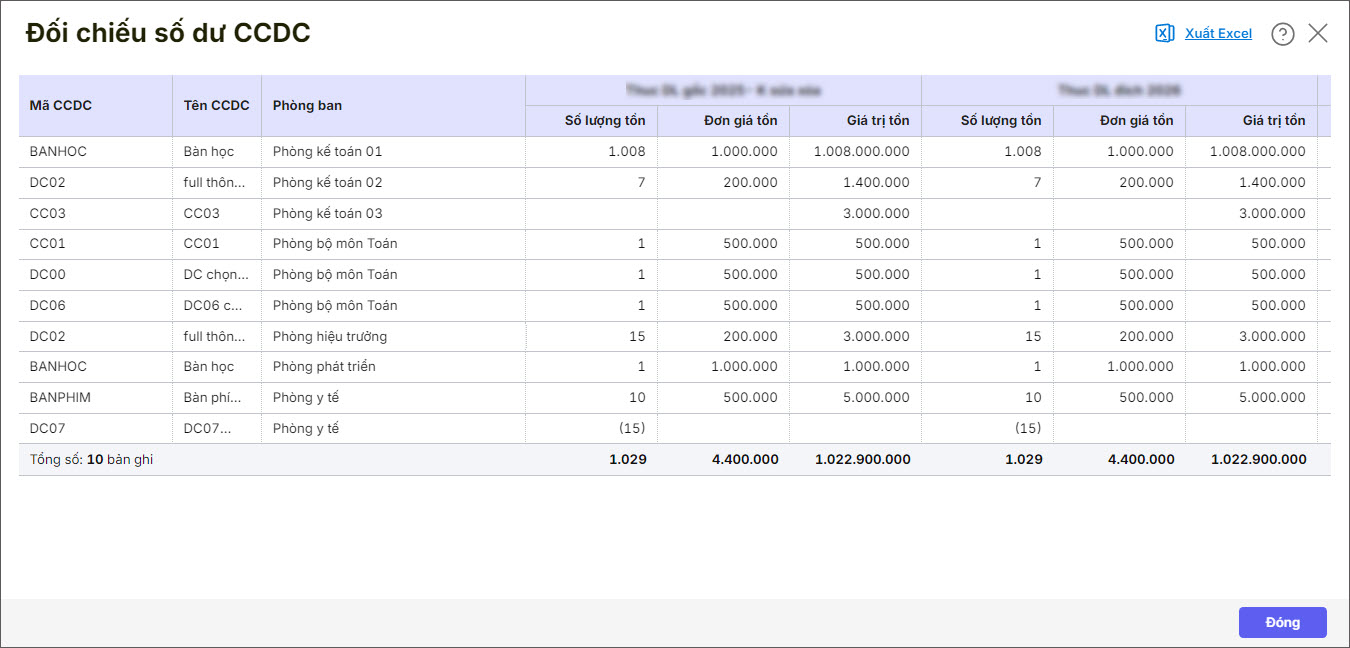Click the Phòng hiệu trưởng department cell

click(x=330, y=336)
